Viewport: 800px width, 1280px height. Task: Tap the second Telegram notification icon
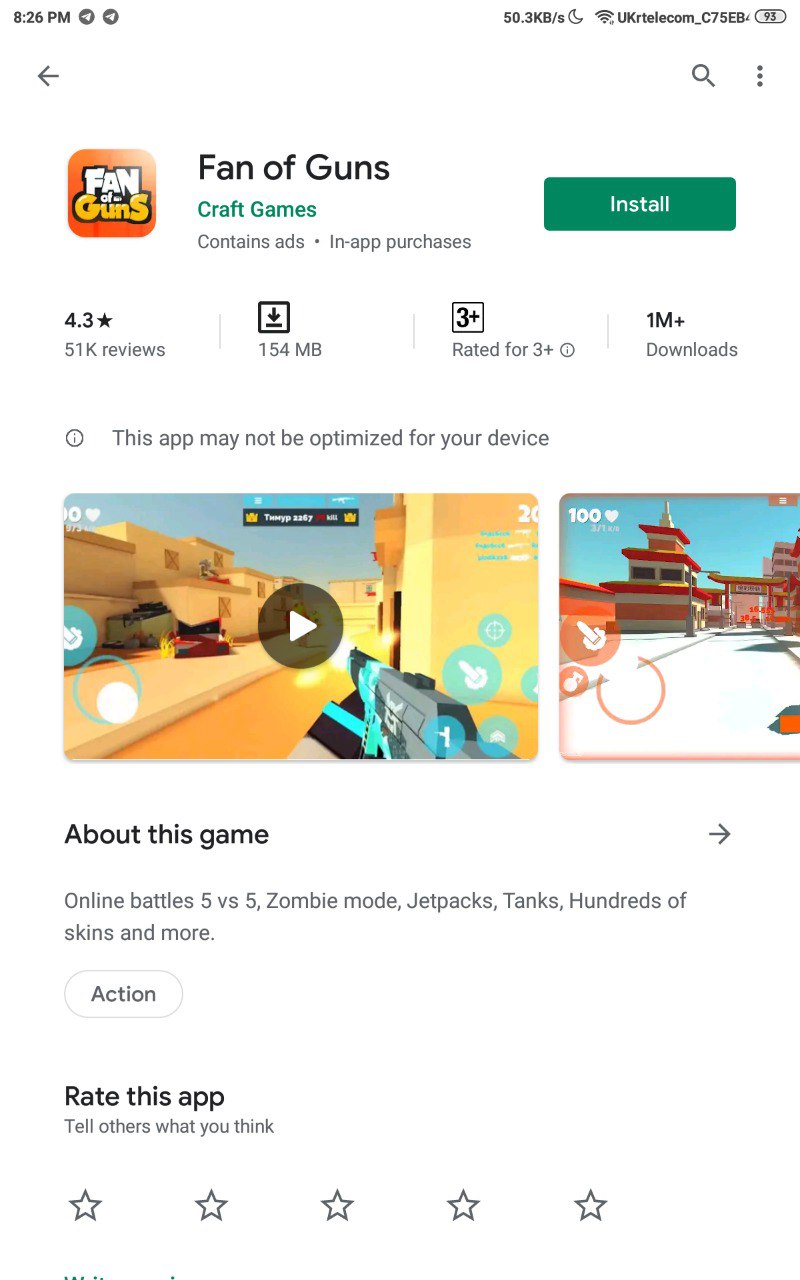click(111, 17)
